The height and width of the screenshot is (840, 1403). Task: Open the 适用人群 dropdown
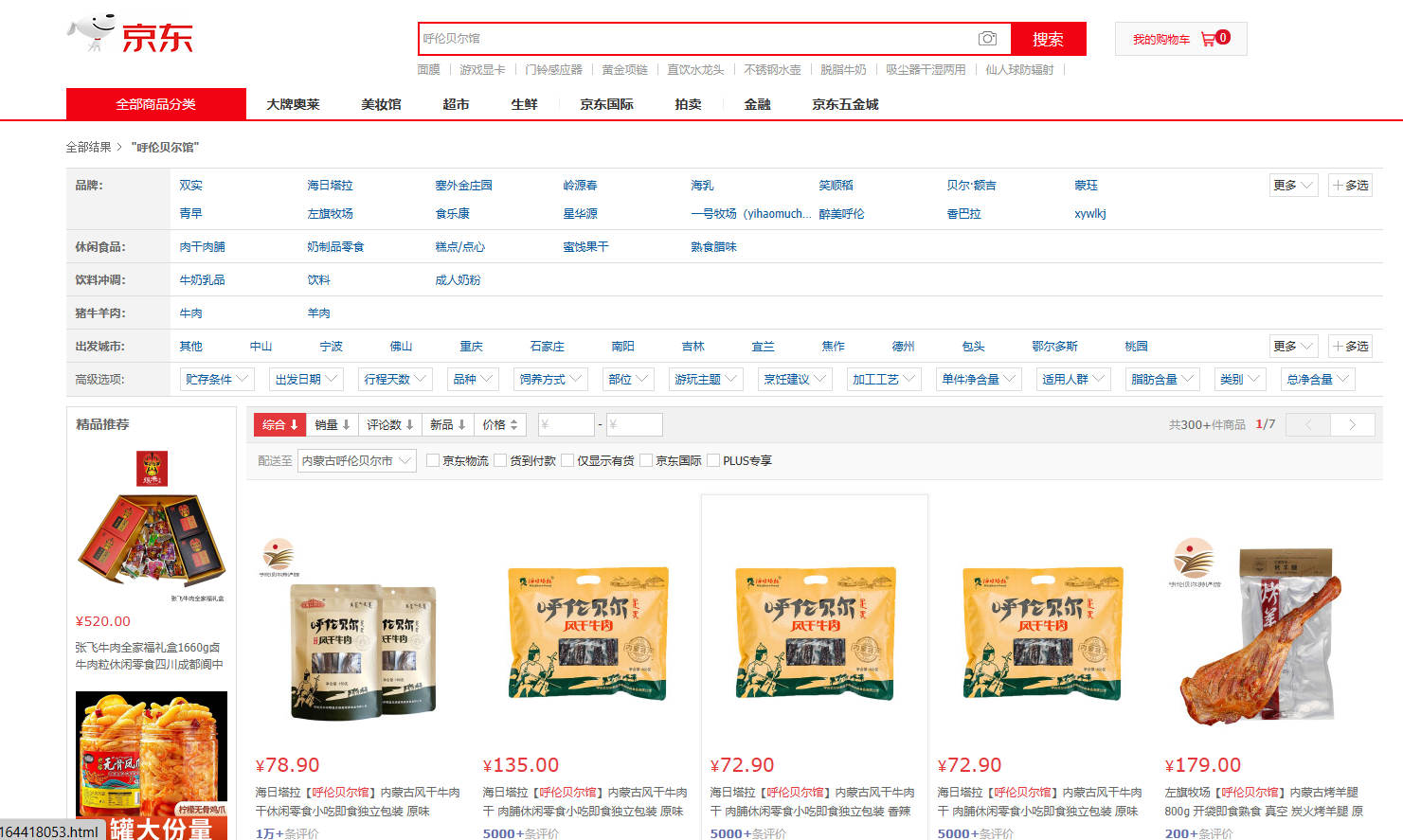click(x=1073, y=380)
